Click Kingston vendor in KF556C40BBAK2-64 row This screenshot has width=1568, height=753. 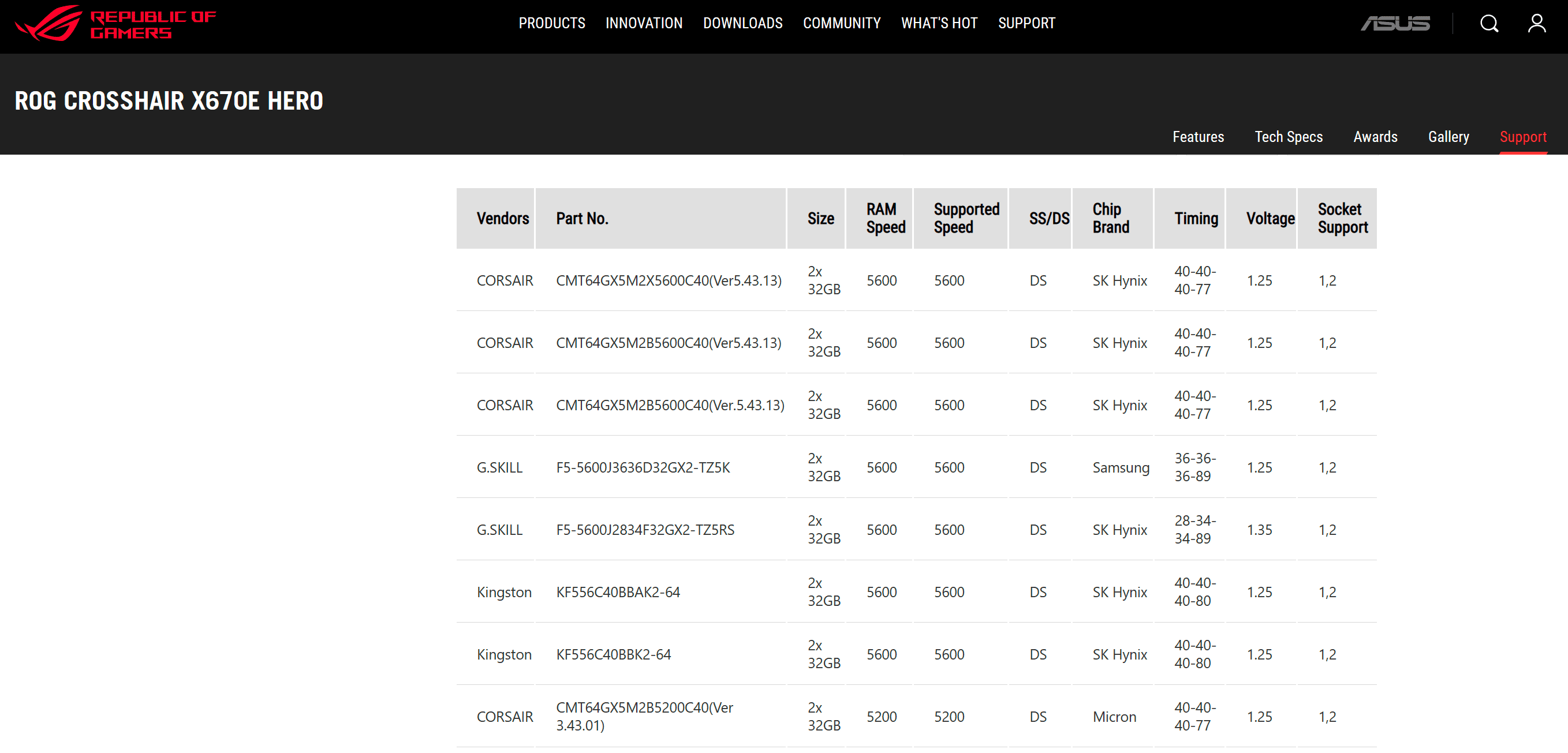[x=504, y=593]
